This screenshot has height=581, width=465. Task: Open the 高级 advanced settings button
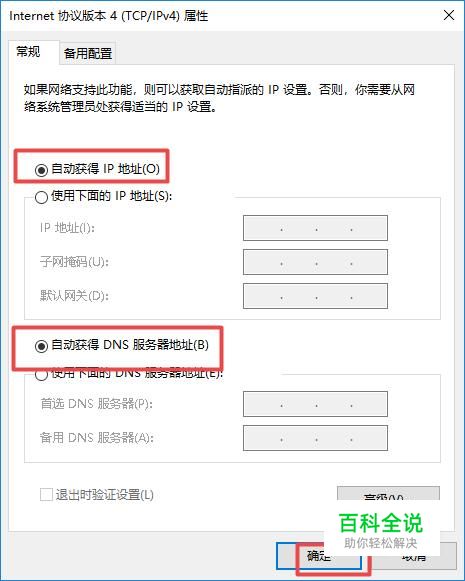pyautogui.click(x=388, y=494)
